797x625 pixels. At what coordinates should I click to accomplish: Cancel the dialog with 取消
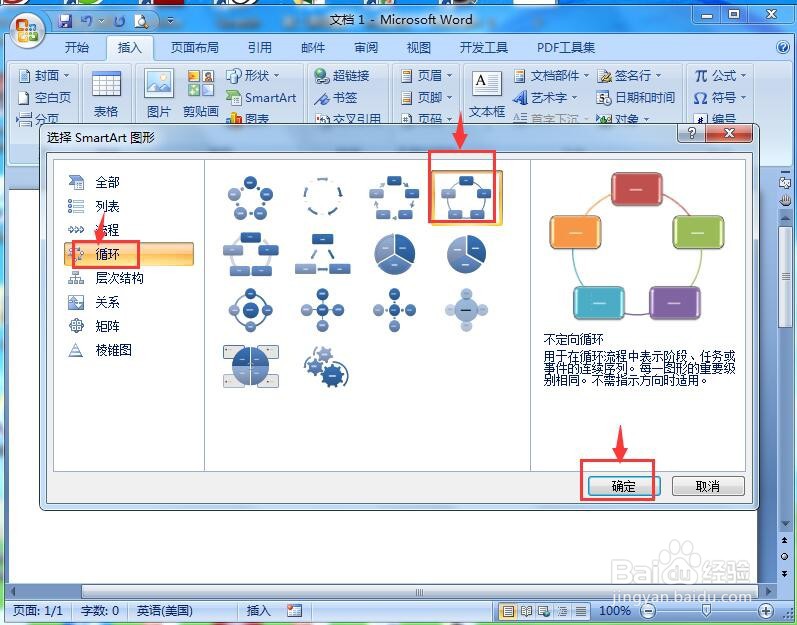708,486
